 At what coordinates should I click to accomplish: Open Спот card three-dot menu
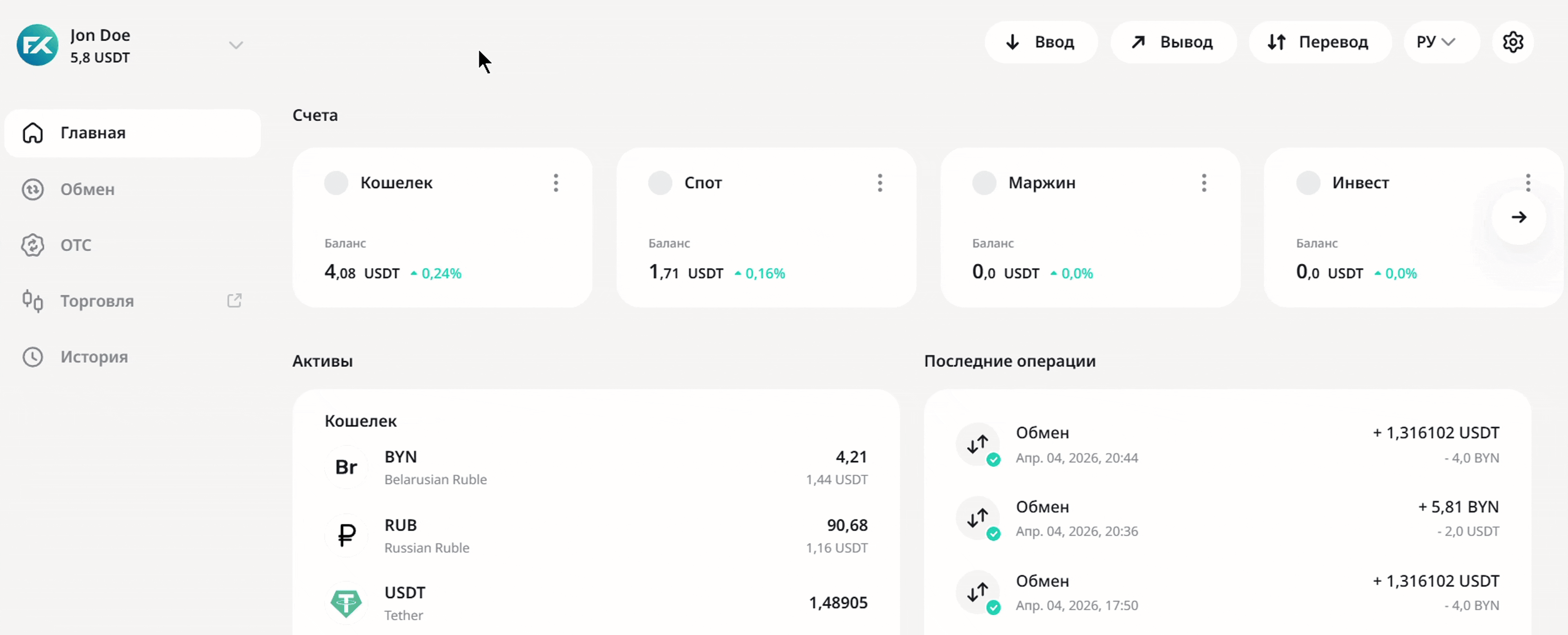tap(880, 183)
